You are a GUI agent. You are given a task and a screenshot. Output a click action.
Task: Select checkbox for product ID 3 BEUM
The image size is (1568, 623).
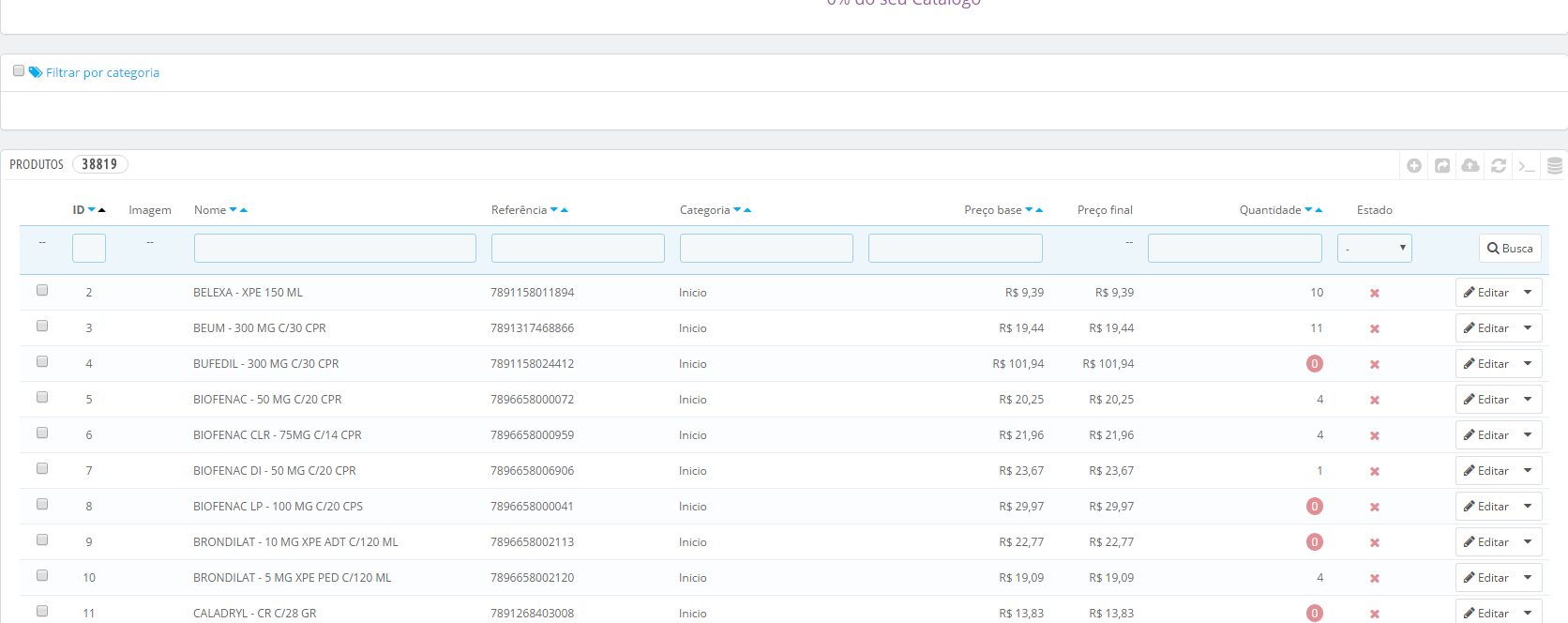42,326
